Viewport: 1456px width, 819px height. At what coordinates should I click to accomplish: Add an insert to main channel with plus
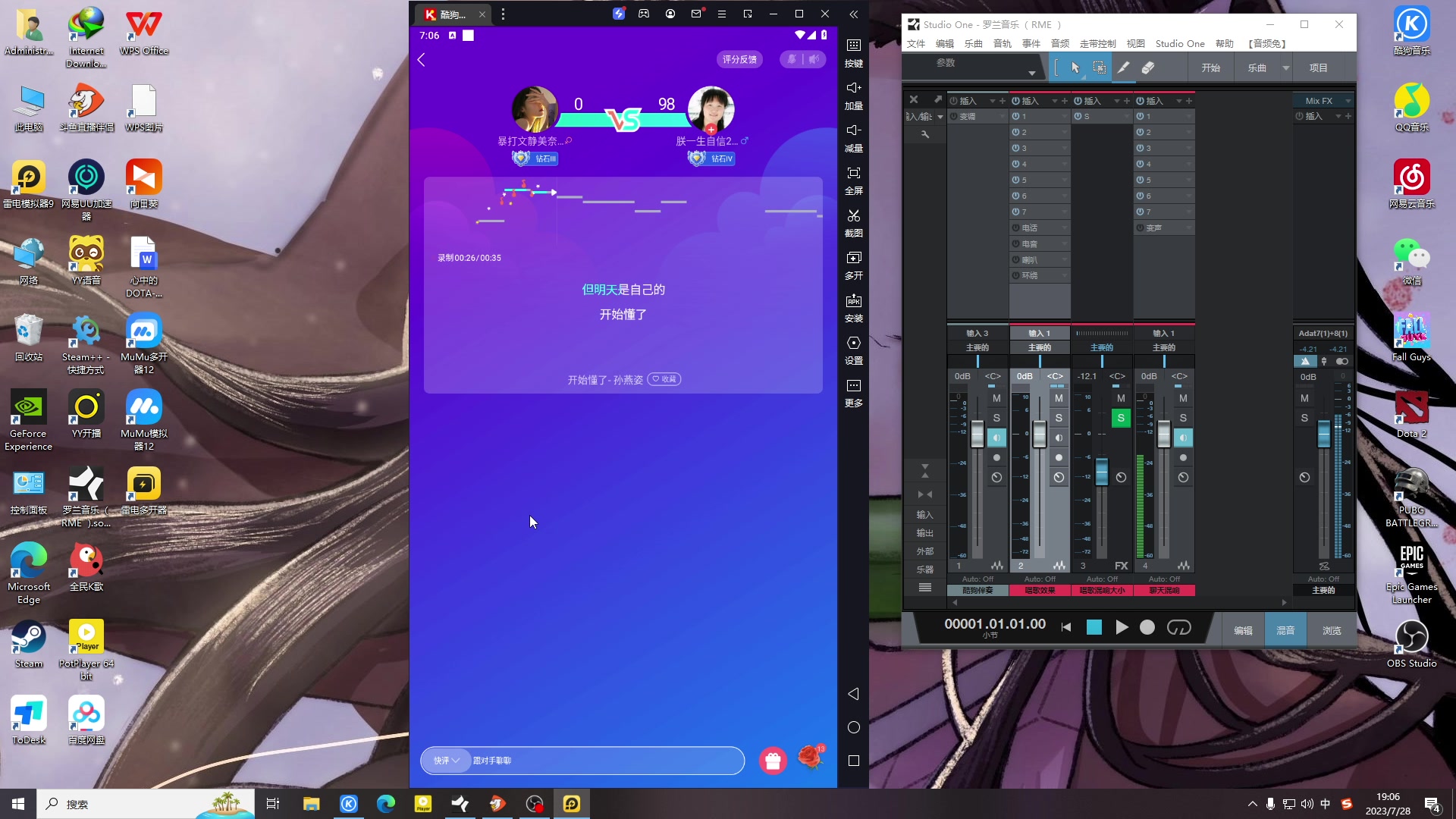pyautogui.click(x=1348, y=116)
